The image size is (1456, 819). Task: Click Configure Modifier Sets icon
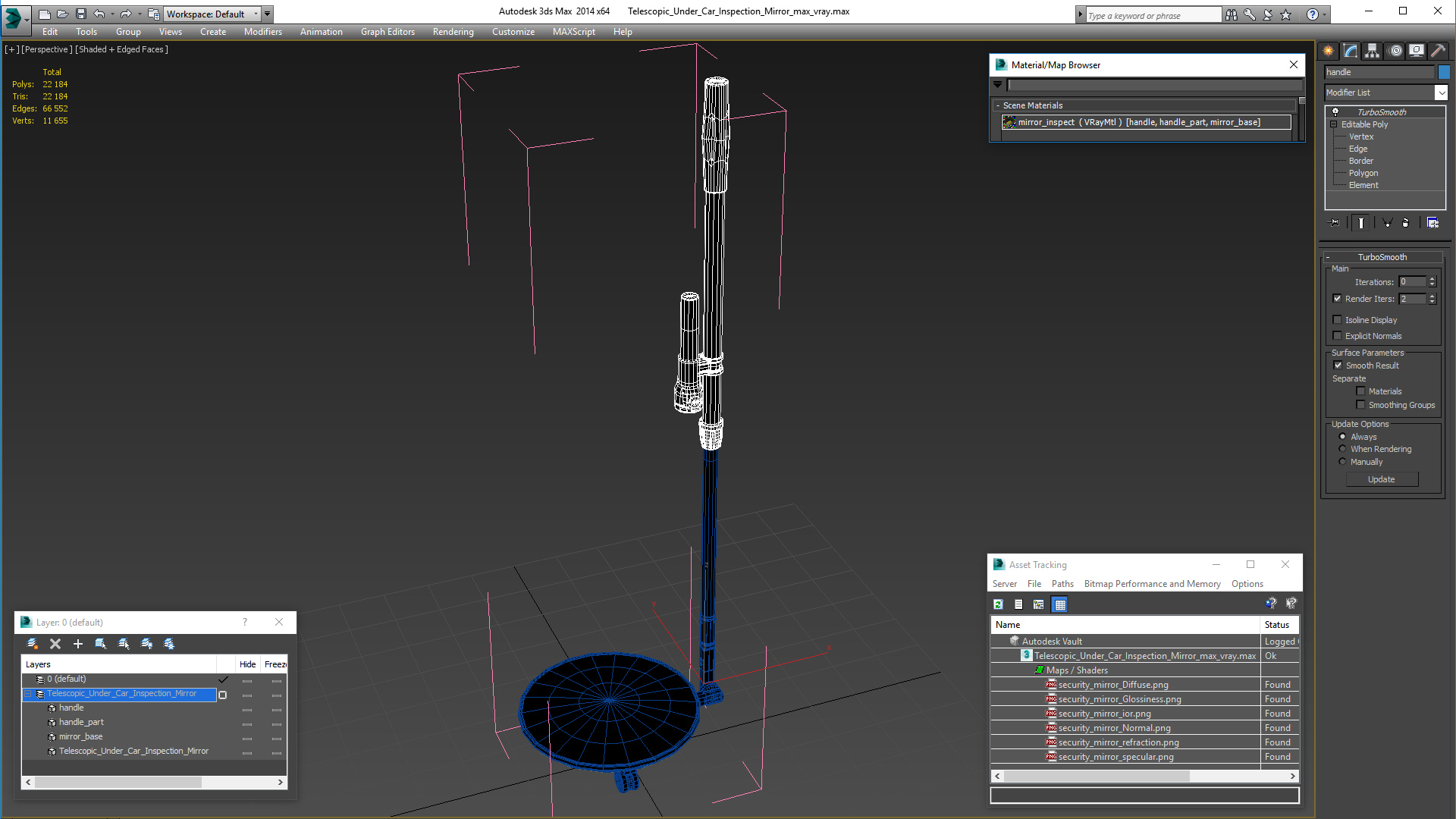click(x=1432, y=223)
